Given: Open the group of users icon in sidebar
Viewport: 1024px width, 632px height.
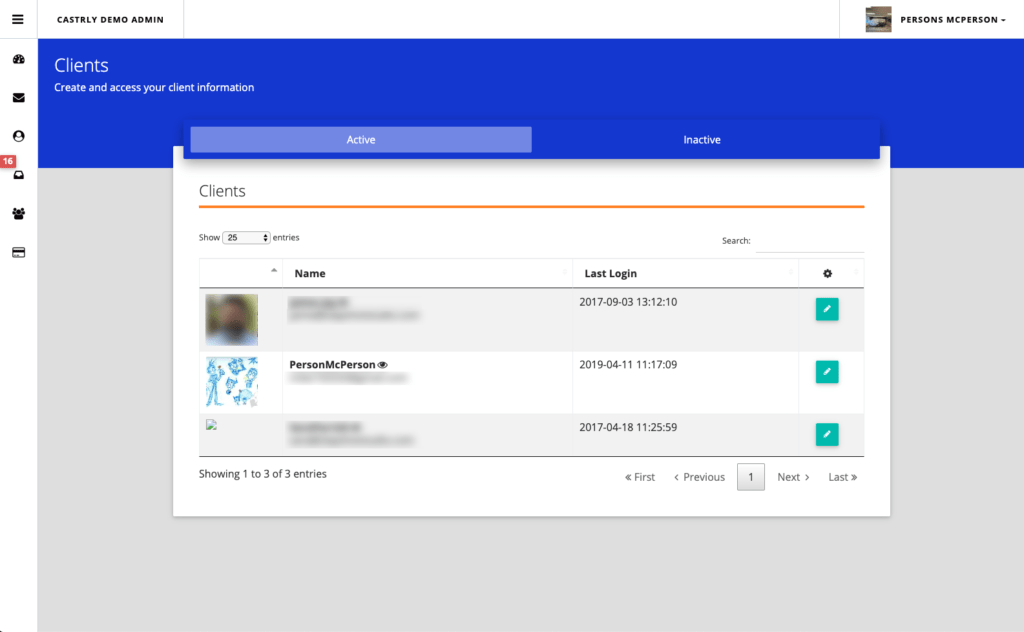Looking at the screenshot, I should [x=18, y=213].
